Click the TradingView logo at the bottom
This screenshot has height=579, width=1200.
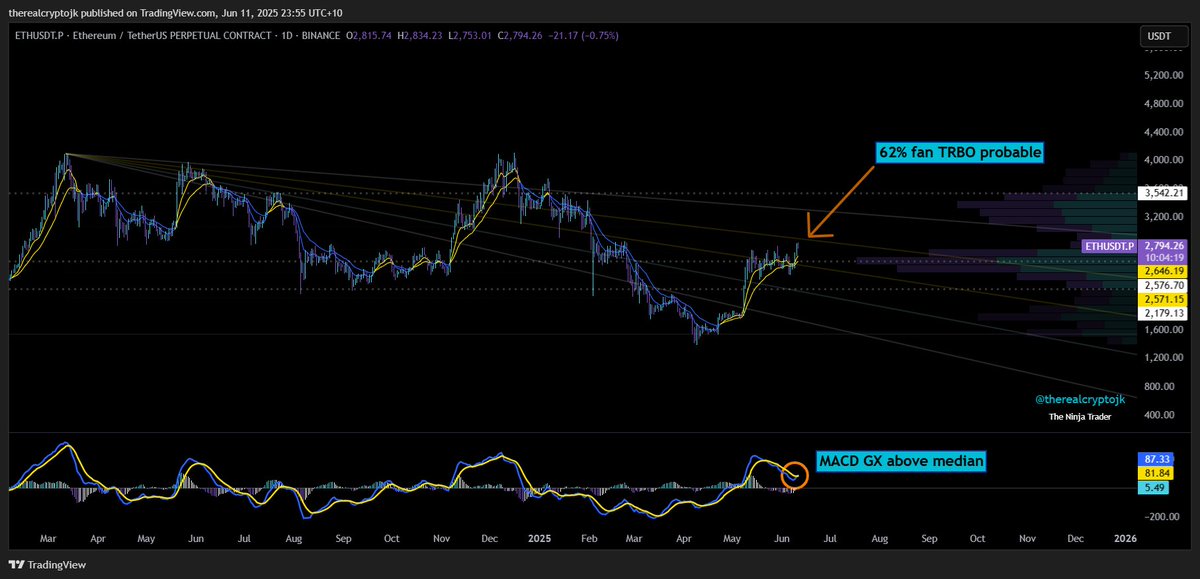[48, 565]
